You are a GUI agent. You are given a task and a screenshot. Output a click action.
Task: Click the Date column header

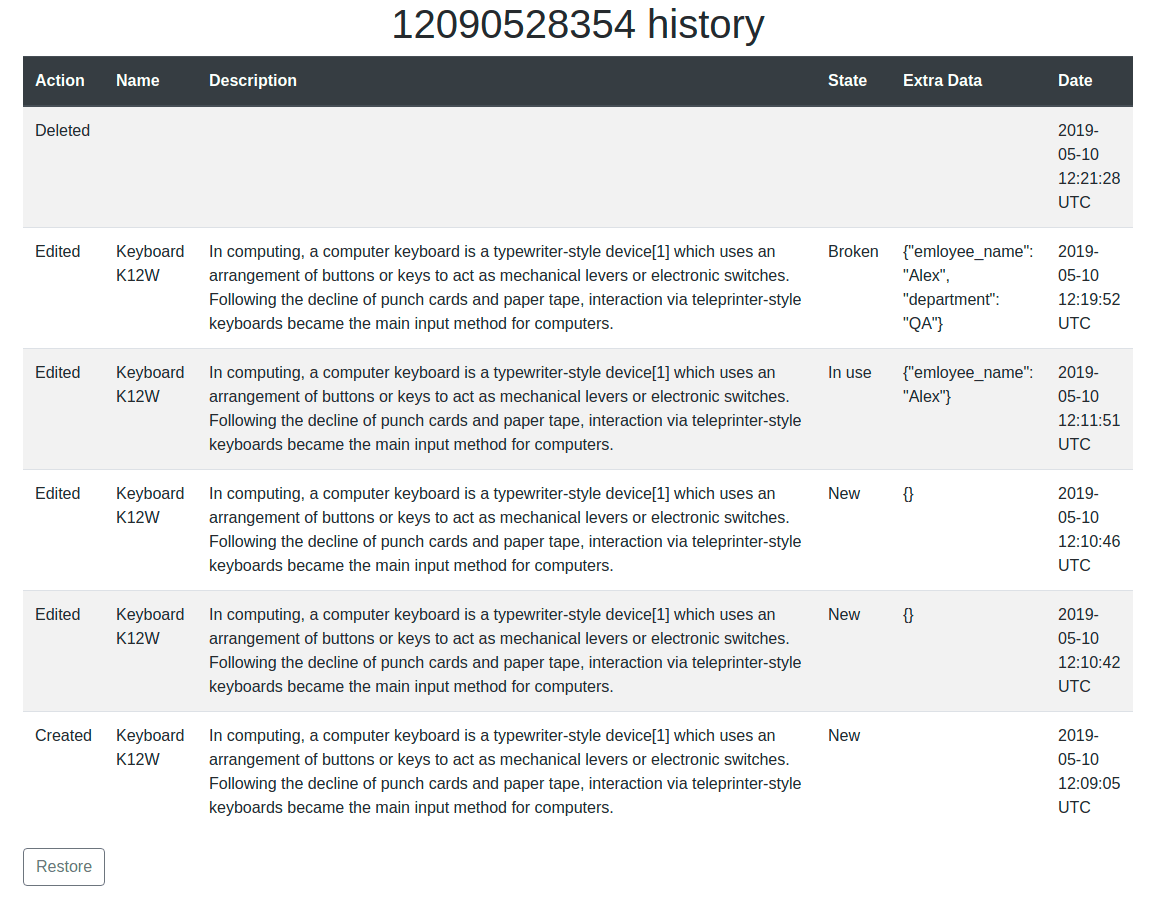click(x=1075, y=81)
